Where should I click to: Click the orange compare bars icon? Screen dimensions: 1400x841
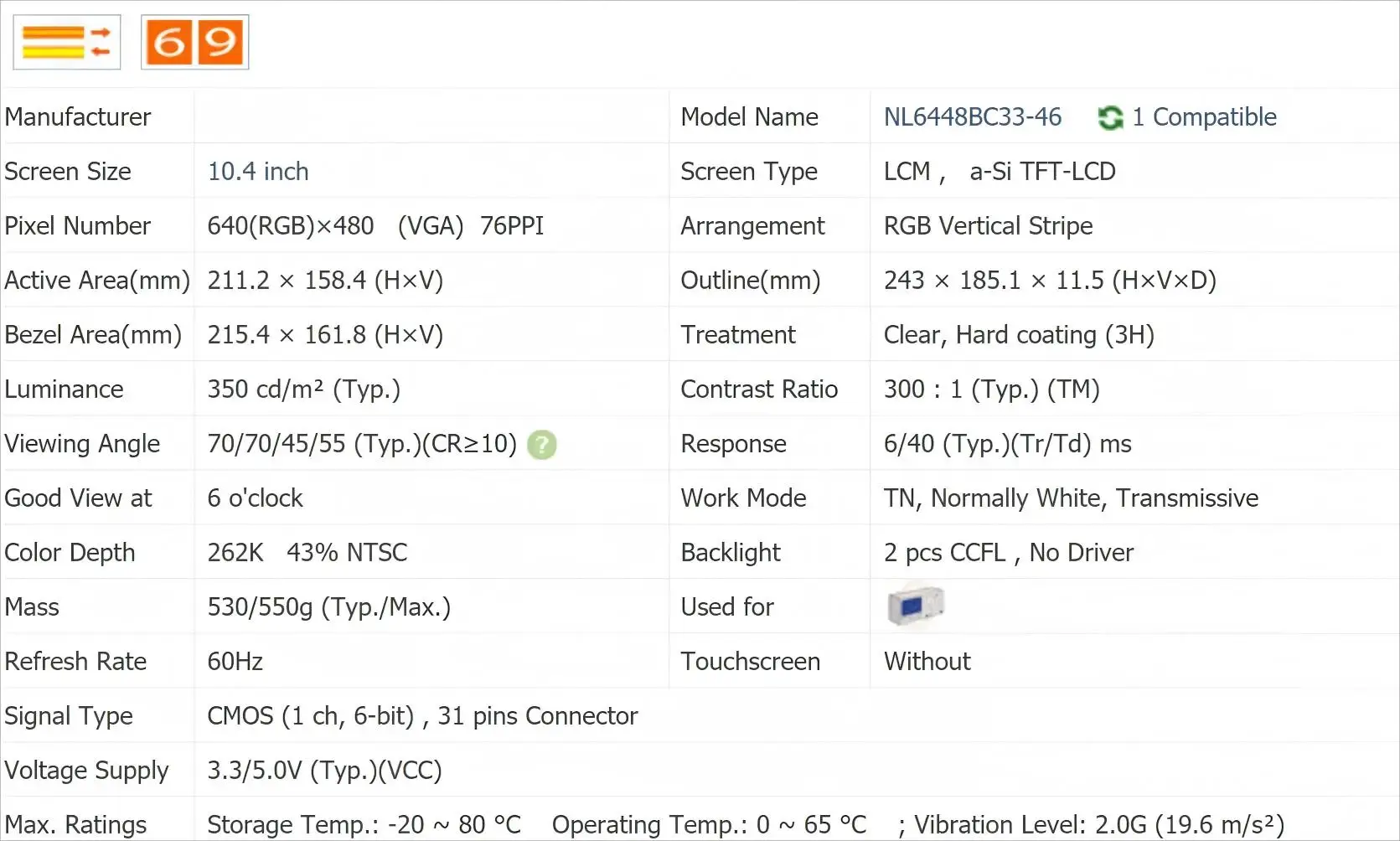[67, 42]
